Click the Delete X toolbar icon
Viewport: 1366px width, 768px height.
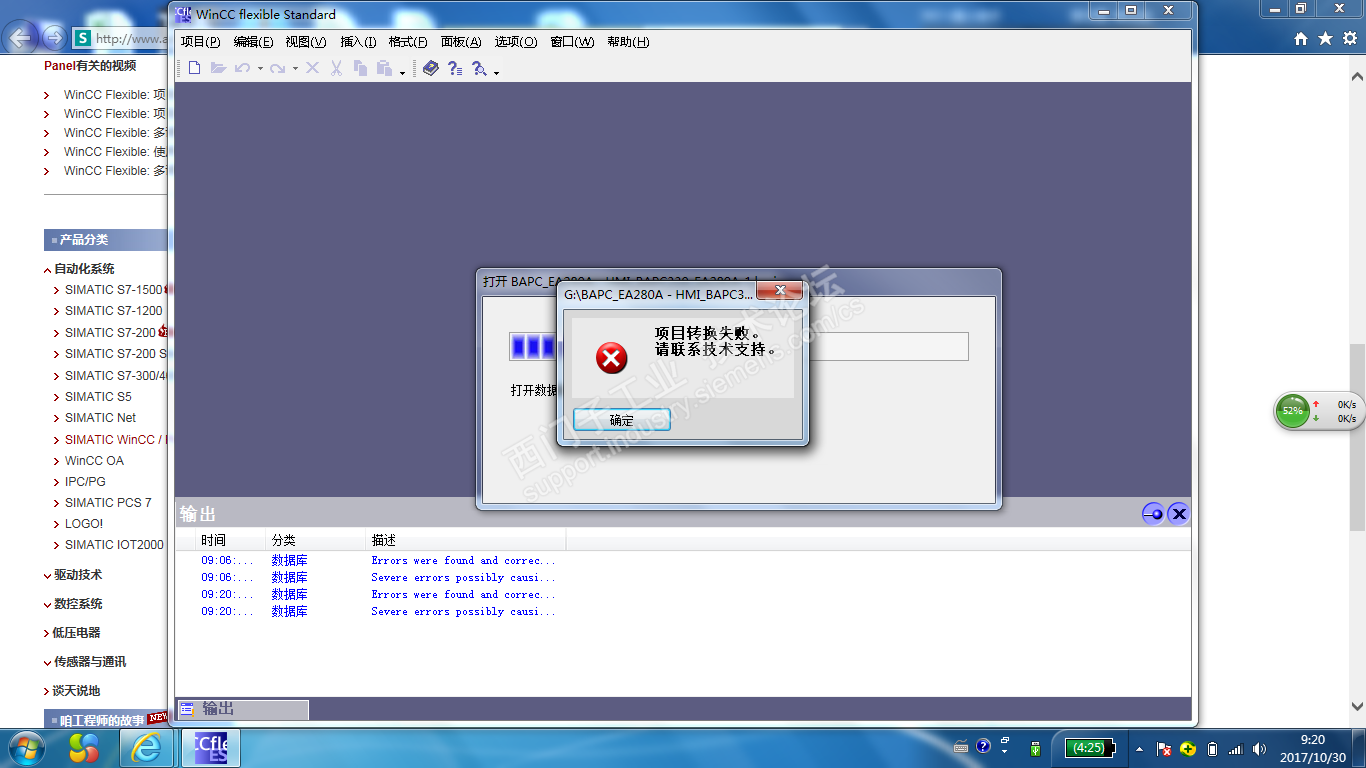coord(312,68)
